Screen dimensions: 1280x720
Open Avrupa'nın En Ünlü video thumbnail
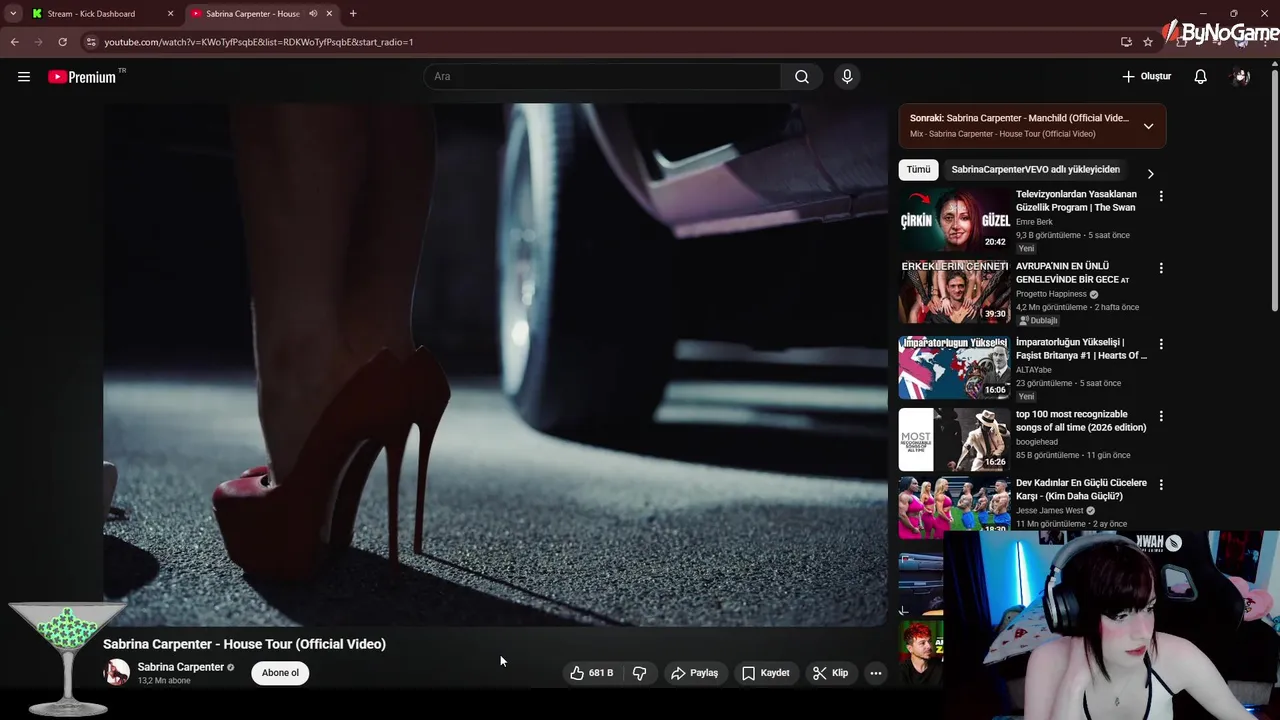click(954, 291)
